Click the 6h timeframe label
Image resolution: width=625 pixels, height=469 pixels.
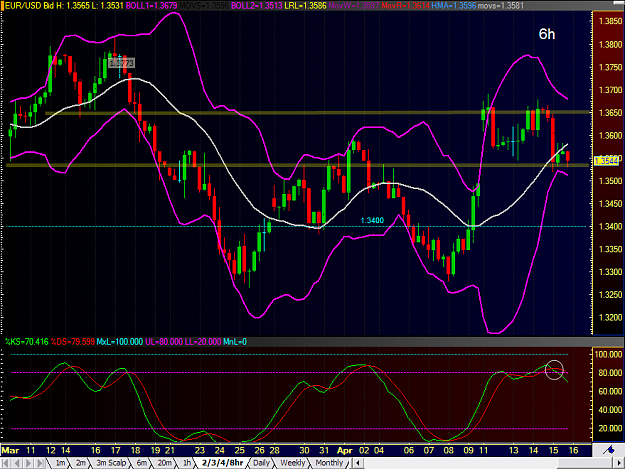[x=547, y=34]
